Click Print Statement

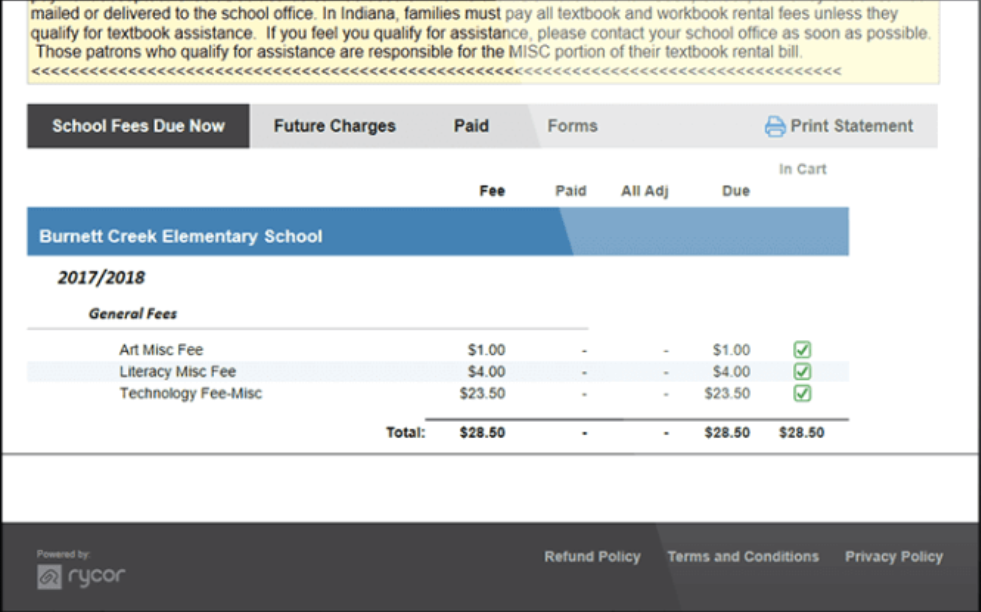click(x=852, y=126)
